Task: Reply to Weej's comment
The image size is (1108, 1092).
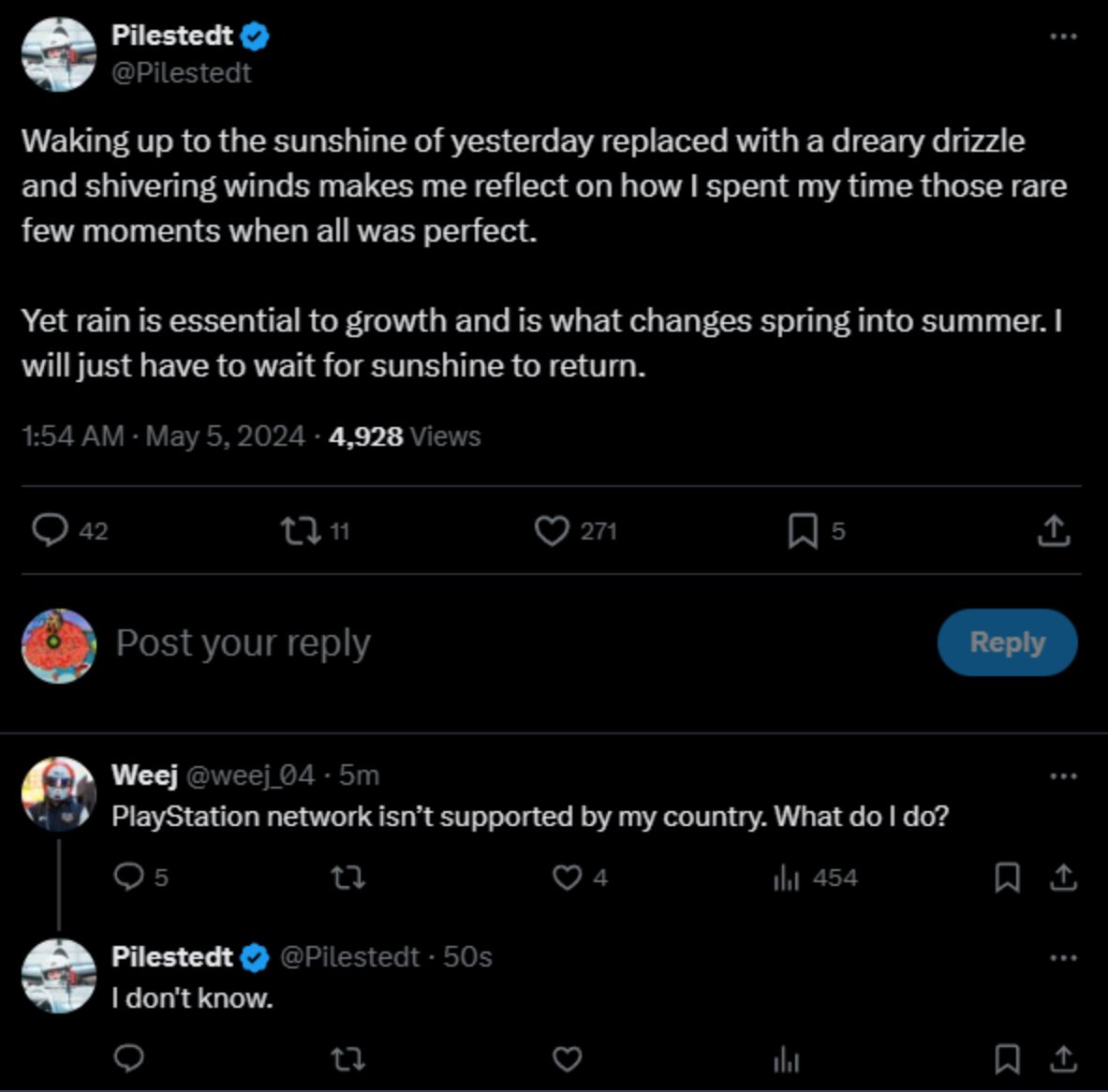Action: pos(127,878)
